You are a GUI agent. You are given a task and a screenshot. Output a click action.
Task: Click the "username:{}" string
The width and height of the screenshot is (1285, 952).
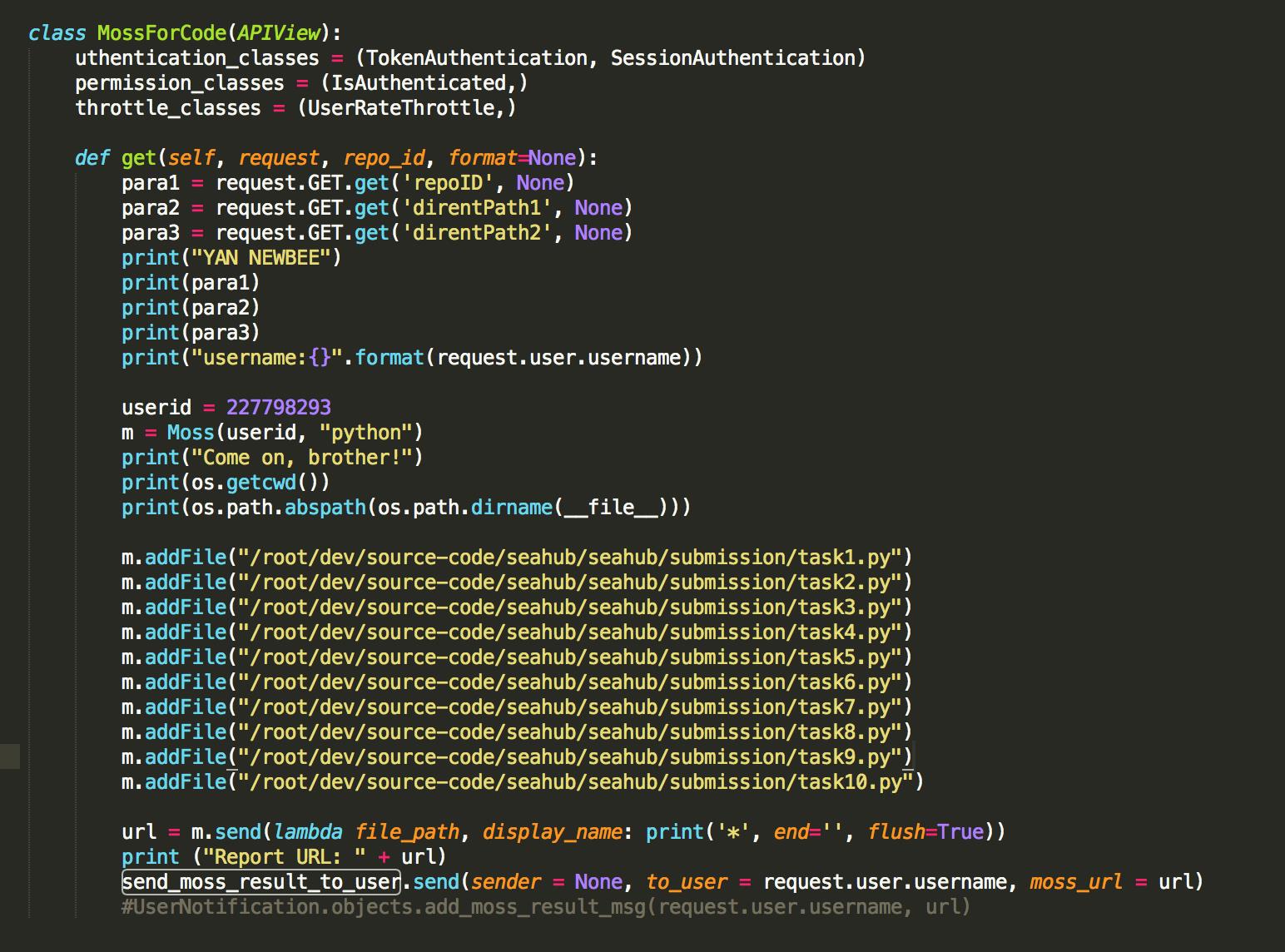(x=267, y=358)
